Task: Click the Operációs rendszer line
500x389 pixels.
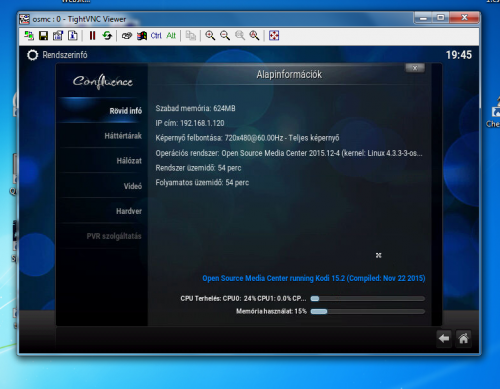Action: coord(289,153)
